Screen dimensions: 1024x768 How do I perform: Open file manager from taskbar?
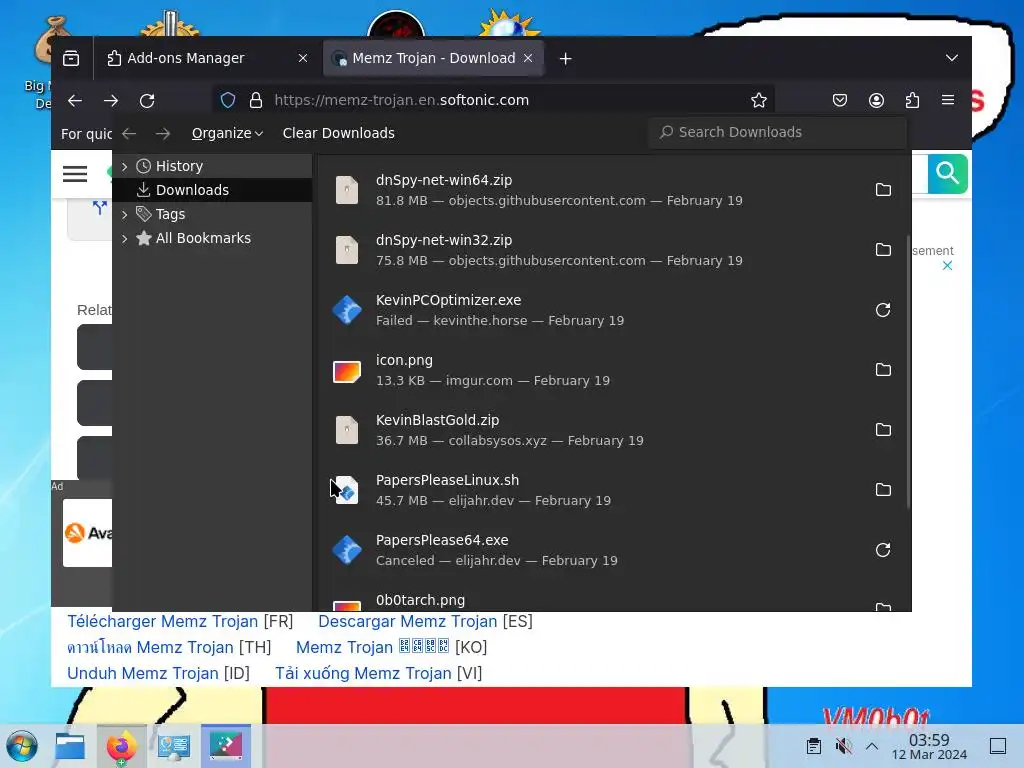pos(70,746)
